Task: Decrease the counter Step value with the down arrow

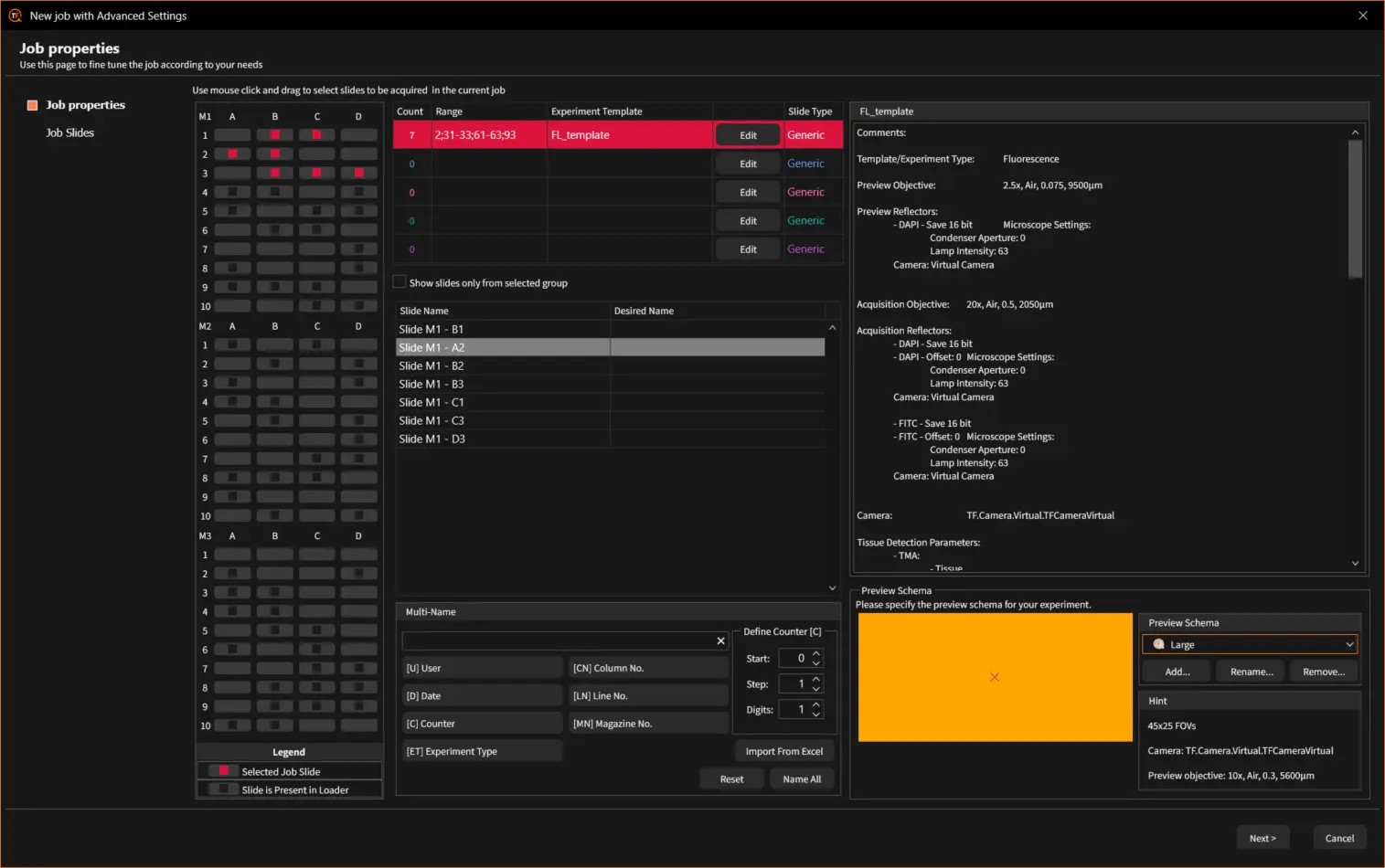Action: pos(816,689)
